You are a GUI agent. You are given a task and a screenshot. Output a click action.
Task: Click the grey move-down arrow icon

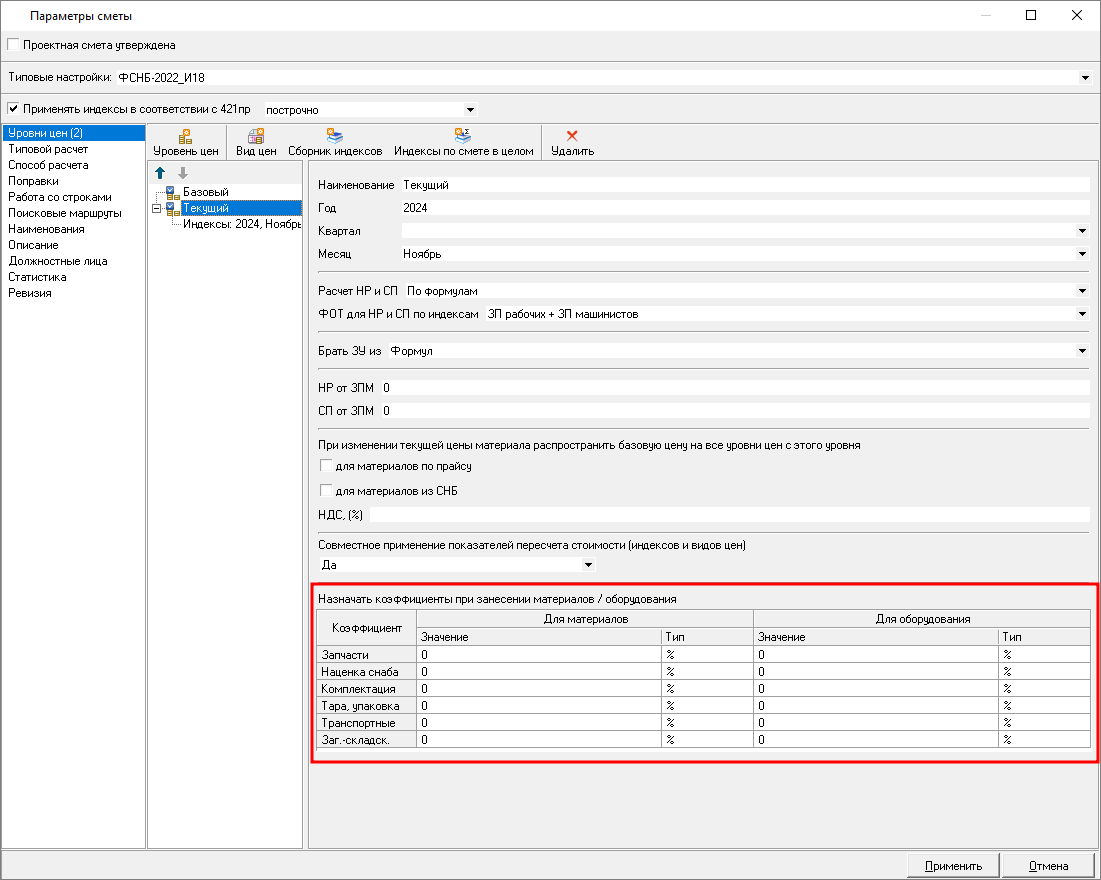(183, 173)
